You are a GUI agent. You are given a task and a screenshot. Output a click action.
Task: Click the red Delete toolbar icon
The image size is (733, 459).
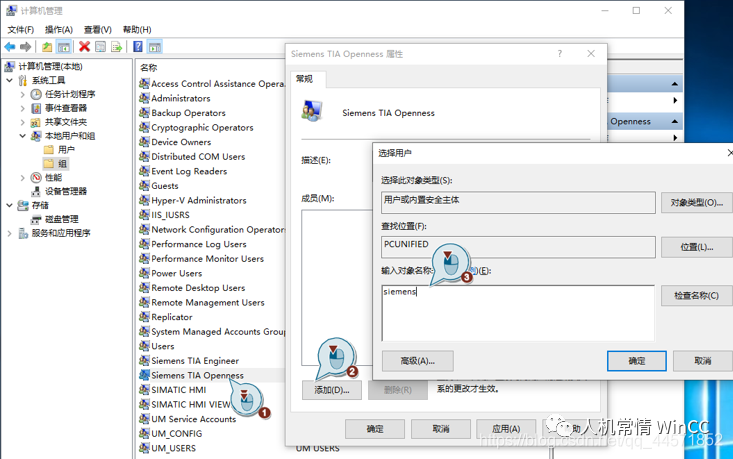(84, 47)
